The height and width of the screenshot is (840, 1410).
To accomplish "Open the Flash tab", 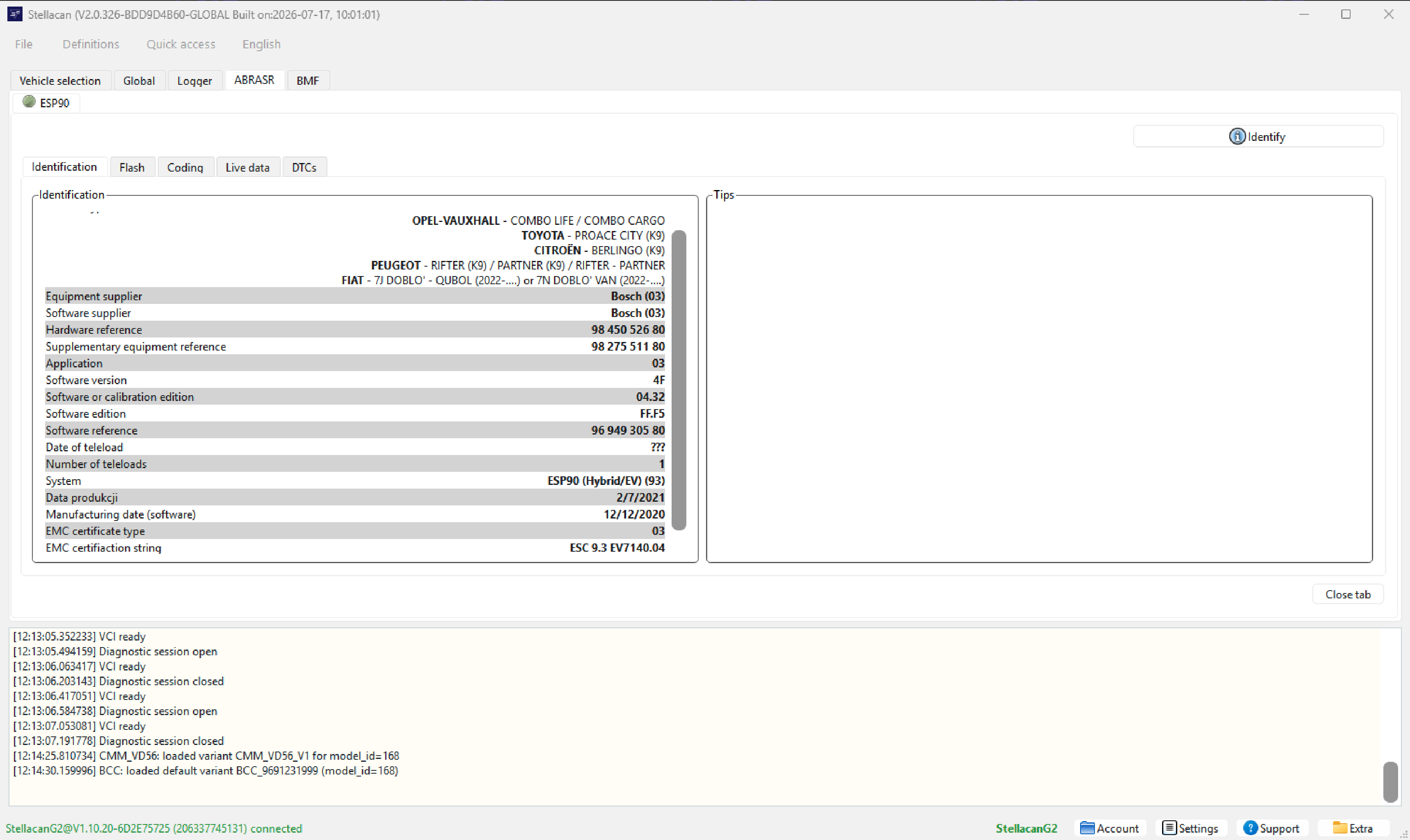I will click(x=132, y=168).
